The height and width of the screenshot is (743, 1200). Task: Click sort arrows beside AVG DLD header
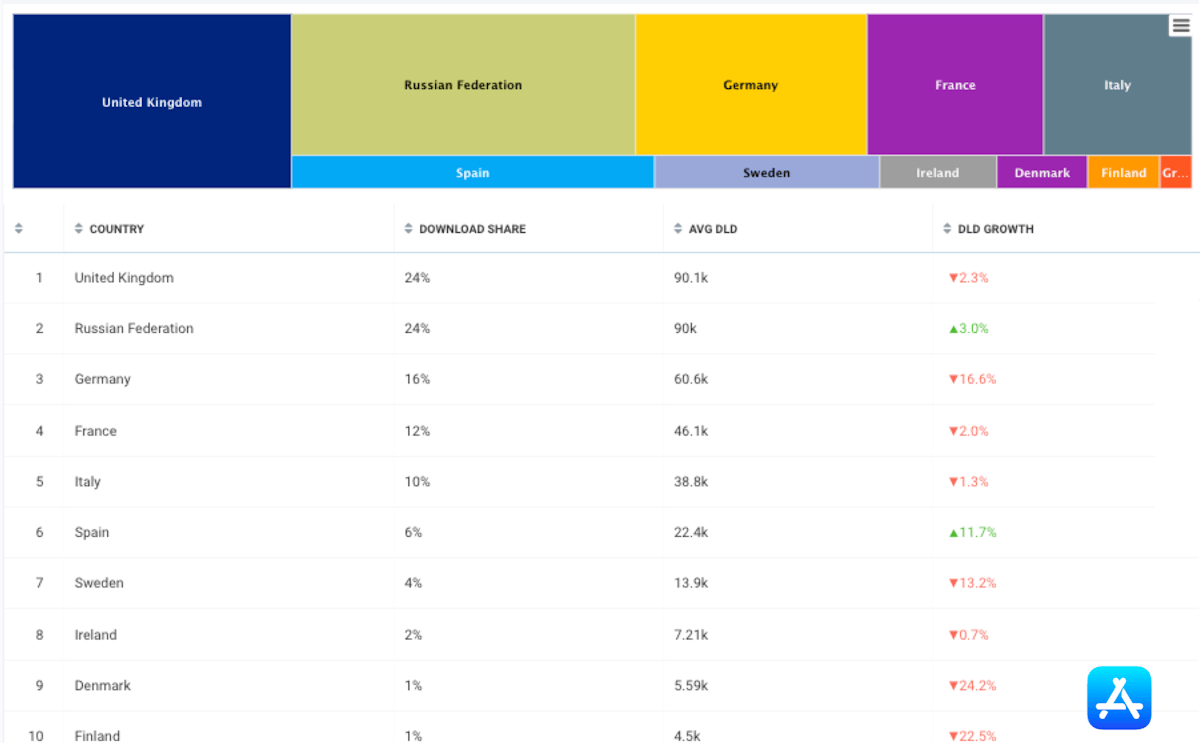[x=678, y=229]
